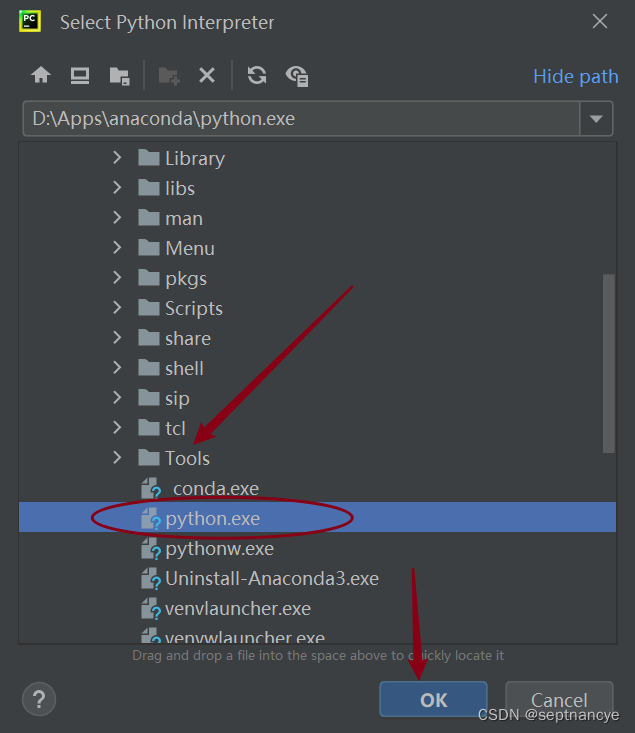Select the libs folder name

point(180,188)
